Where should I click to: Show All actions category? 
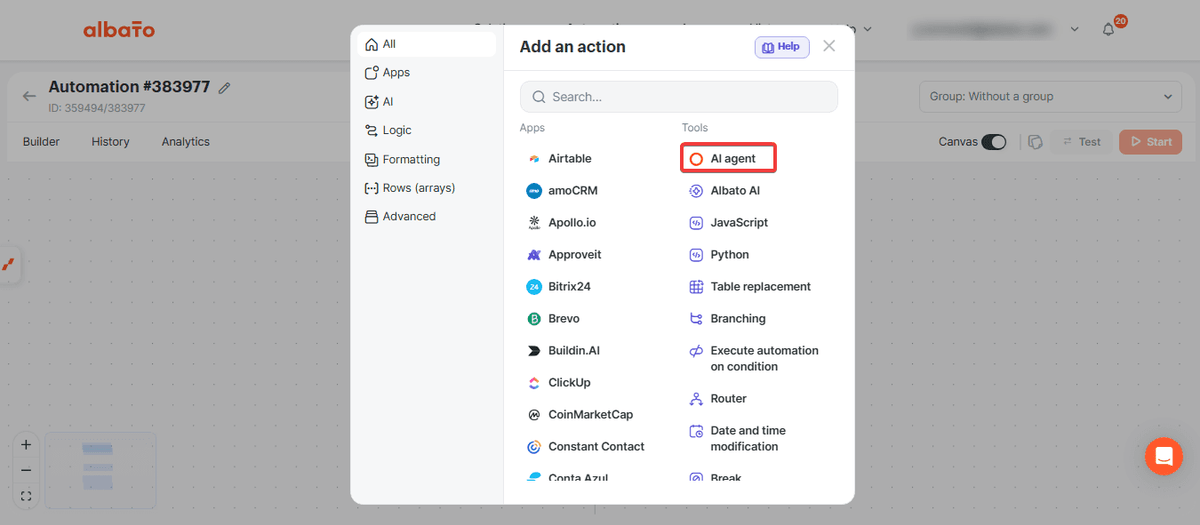pyautogui.click(x=427, y=44)
